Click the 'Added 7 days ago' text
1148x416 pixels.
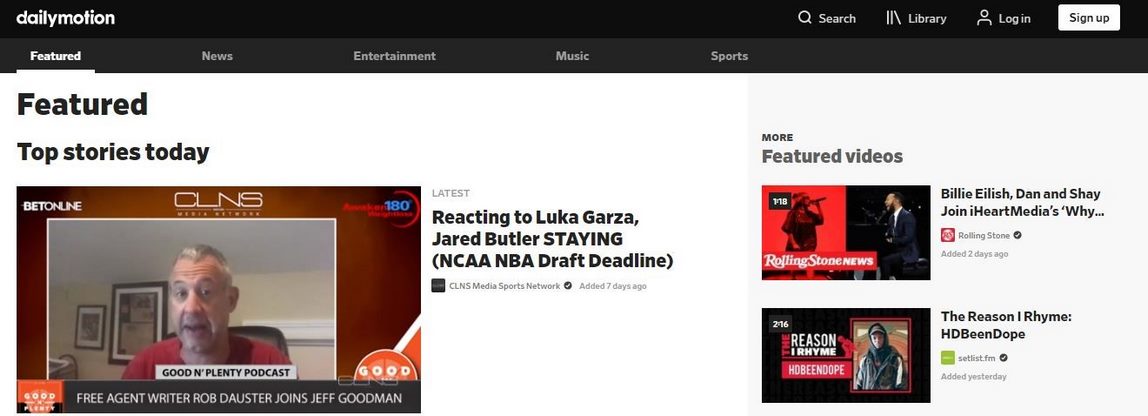[613, 286]
